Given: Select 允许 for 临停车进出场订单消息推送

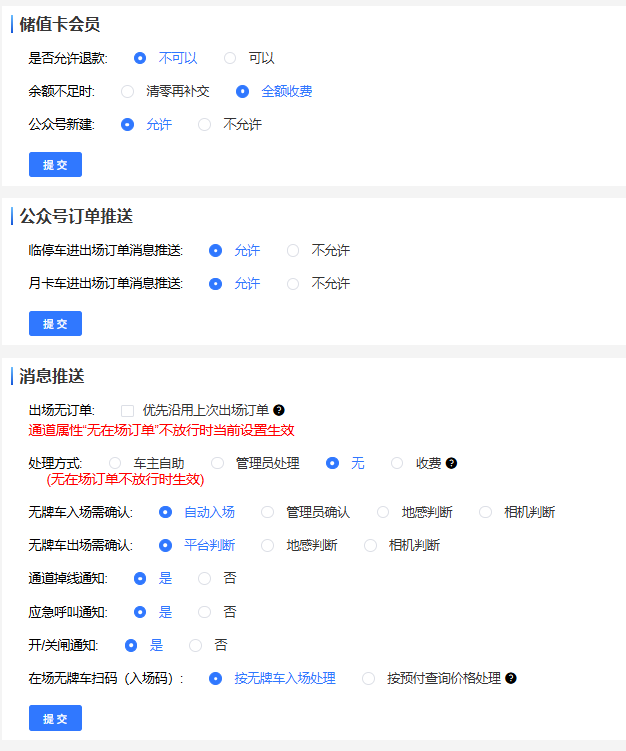Looking at the screenshot, I should click(x=216, y=250).
